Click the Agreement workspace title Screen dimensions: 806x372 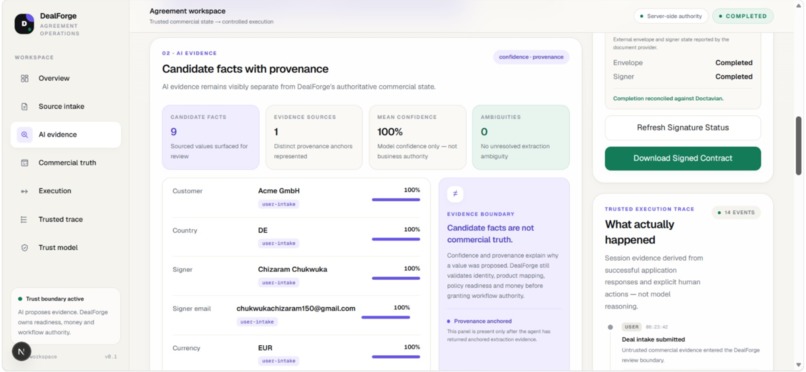point(187,11)
